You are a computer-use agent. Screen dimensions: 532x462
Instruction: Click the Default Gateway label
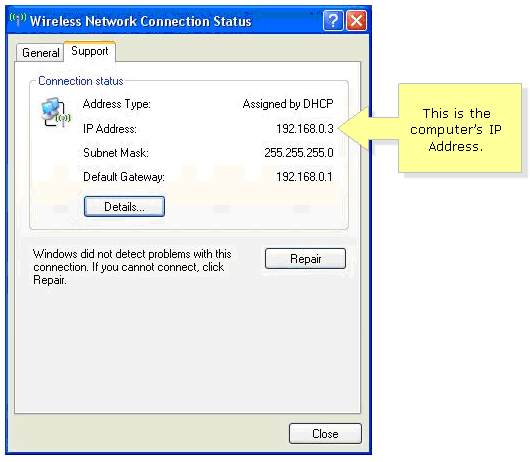(124, 177)
